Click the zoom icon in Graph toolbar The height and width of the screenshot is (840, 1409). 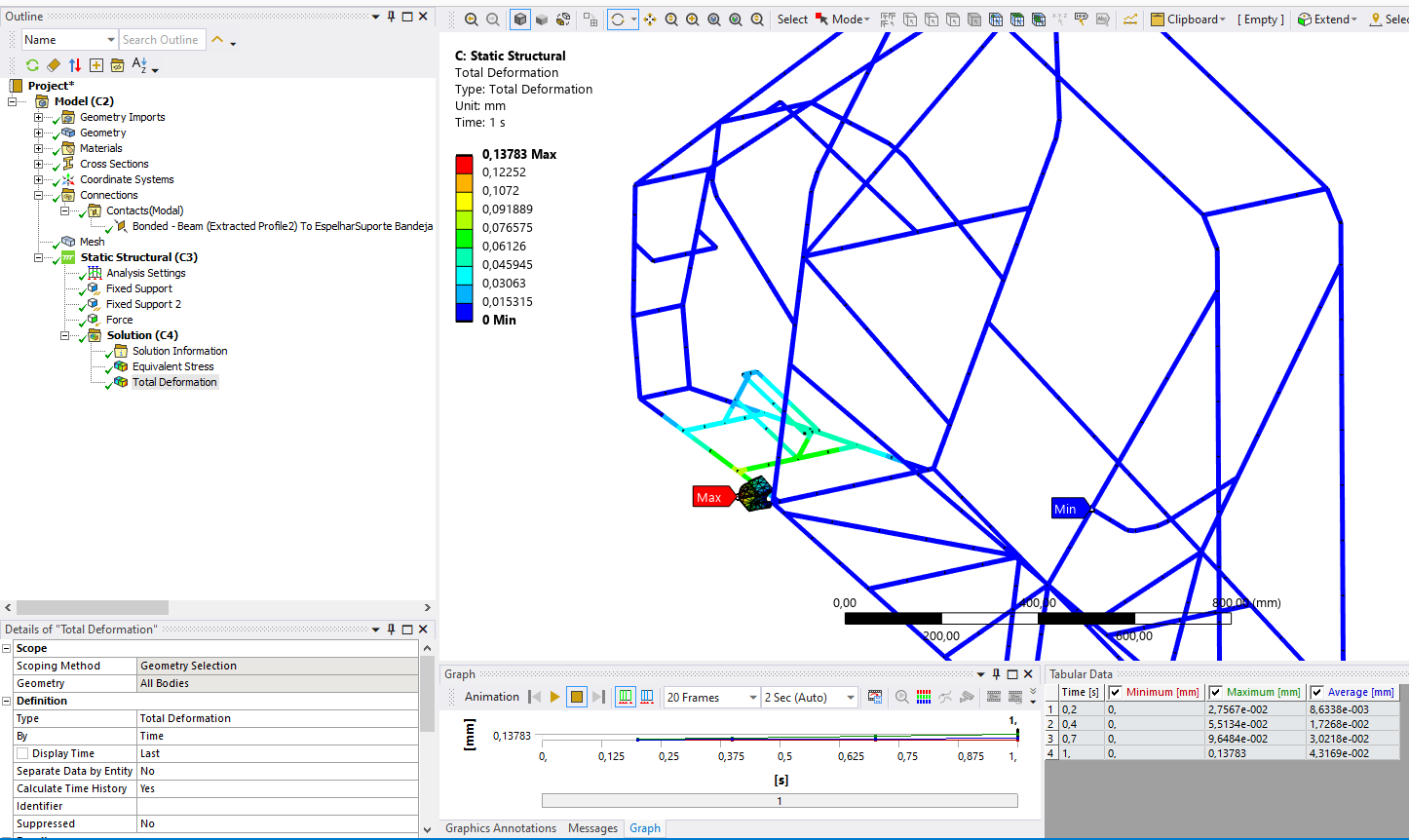(x=902, y=697)
